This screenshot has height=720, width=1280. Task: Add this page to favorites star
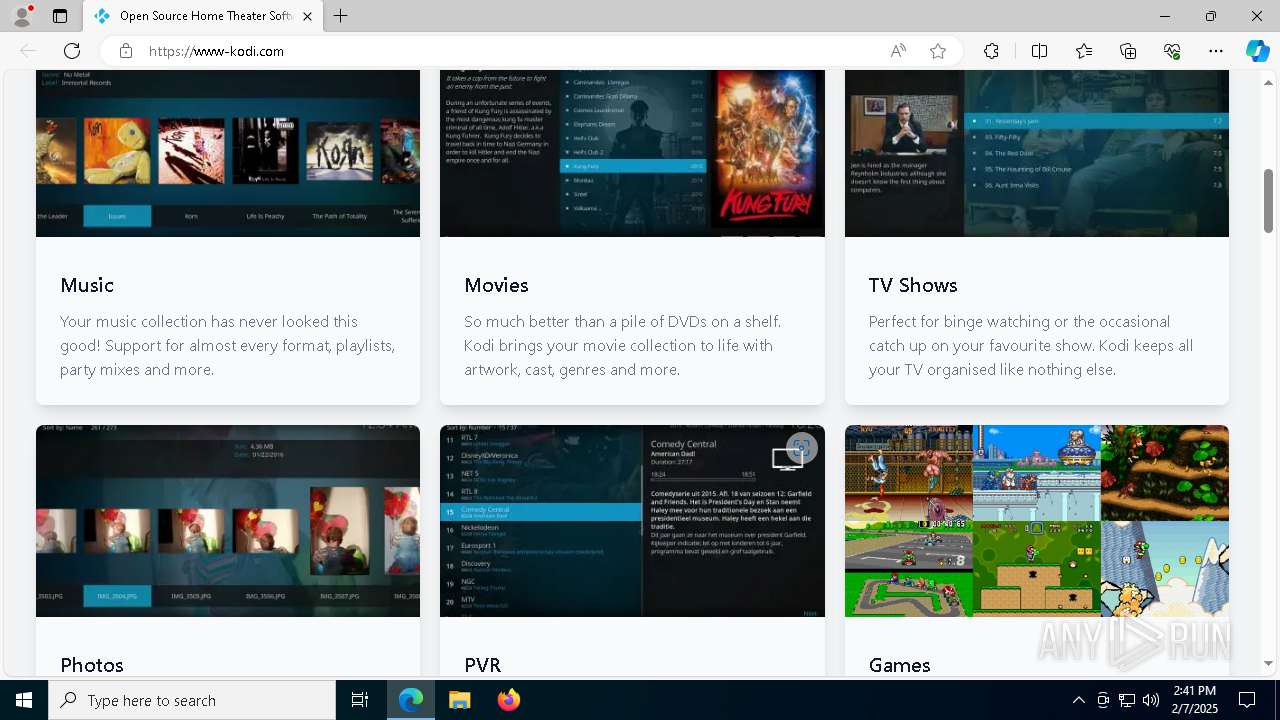point(937,51)
